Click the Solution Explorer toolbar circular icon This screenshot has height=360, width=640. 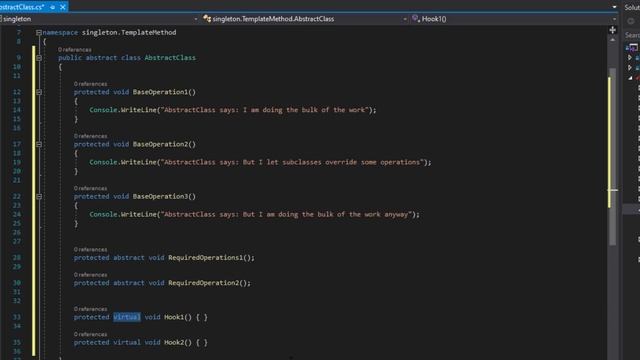[631, 21]
